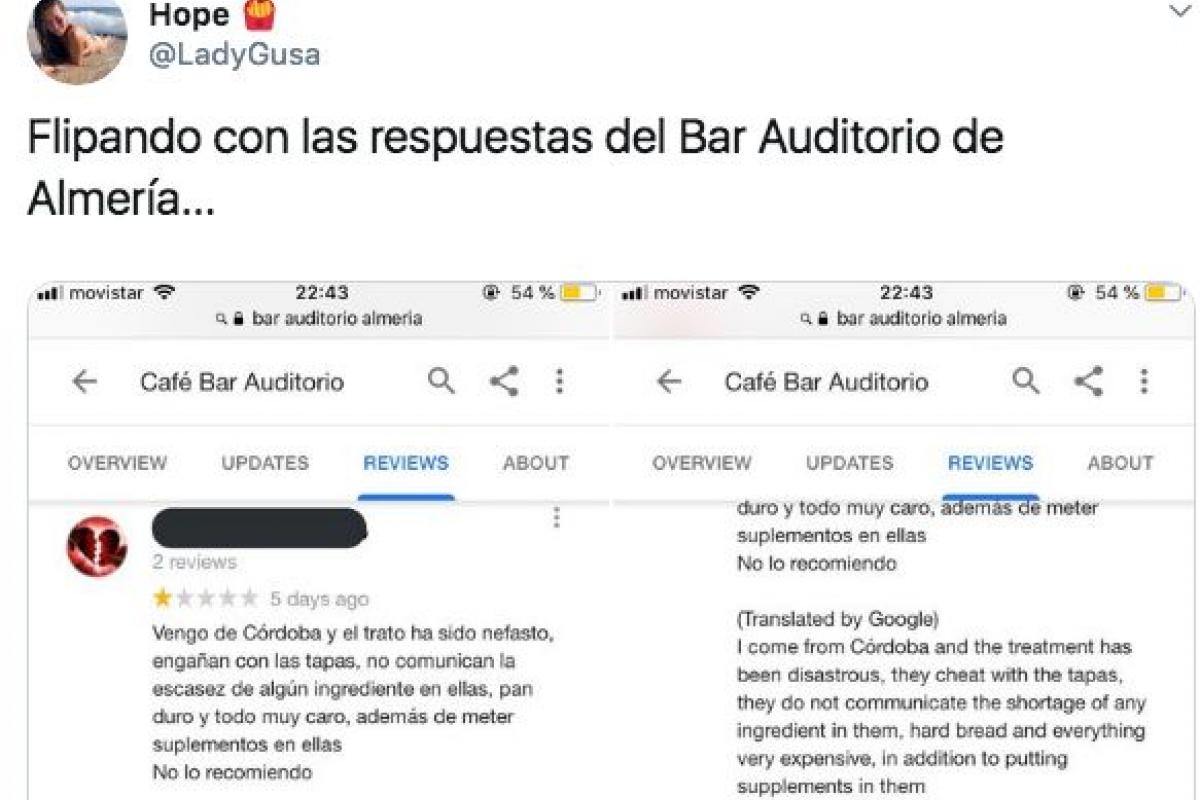The height and width of the screenshot is (800, 1200).
Task: Tap search magnifier icon in left screenshot
Action: 441,381
